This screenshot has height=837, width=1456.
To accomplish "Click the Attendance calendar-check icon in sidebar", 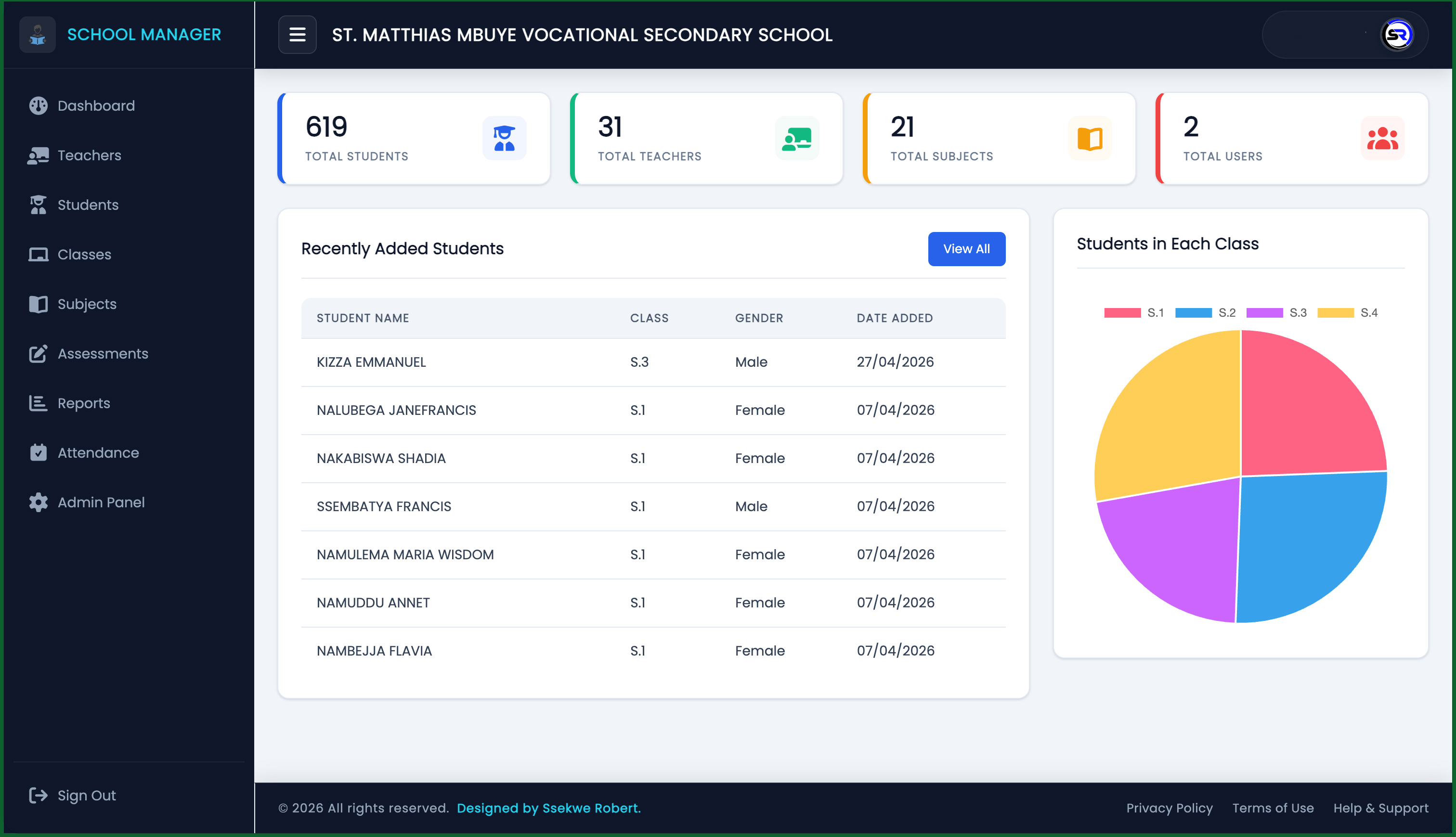I will (39, 452).
